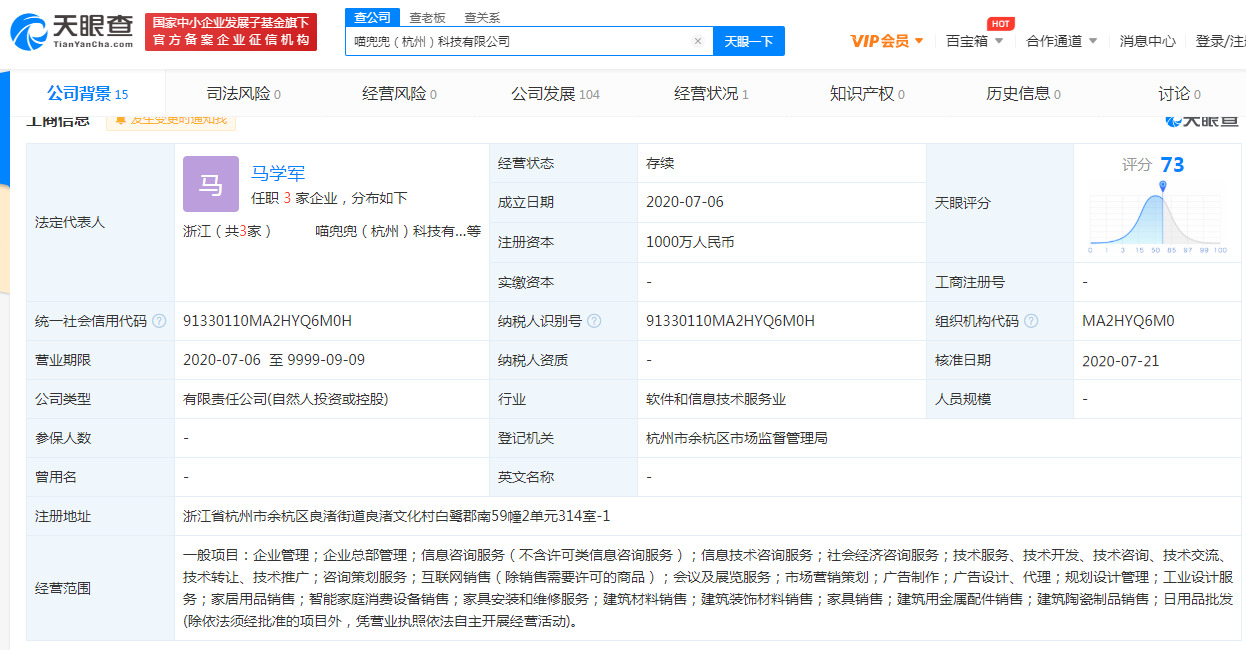
Task: Select the 查老板 search tab
Action: [x=427, y=18]
